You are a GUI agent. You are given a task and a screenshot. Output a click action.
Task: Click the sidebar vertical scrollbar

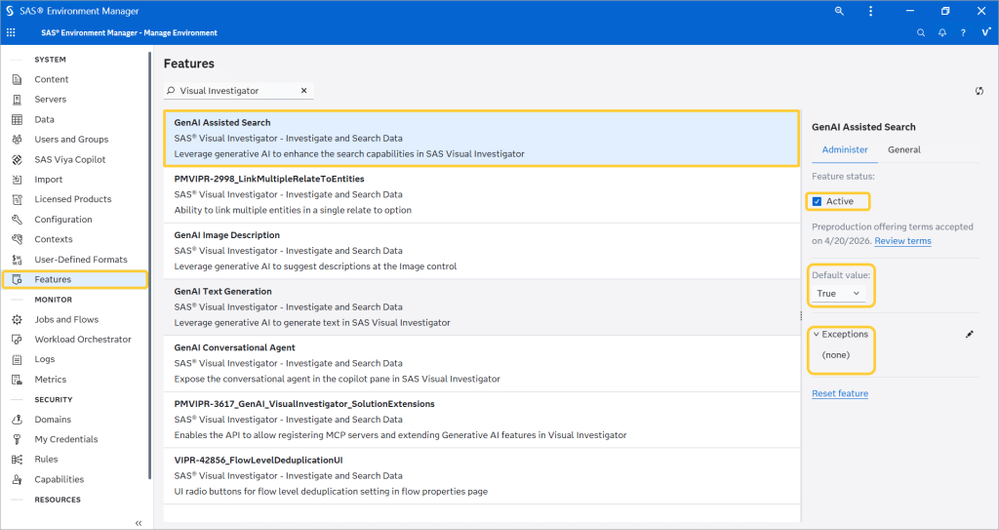[150, 266]
